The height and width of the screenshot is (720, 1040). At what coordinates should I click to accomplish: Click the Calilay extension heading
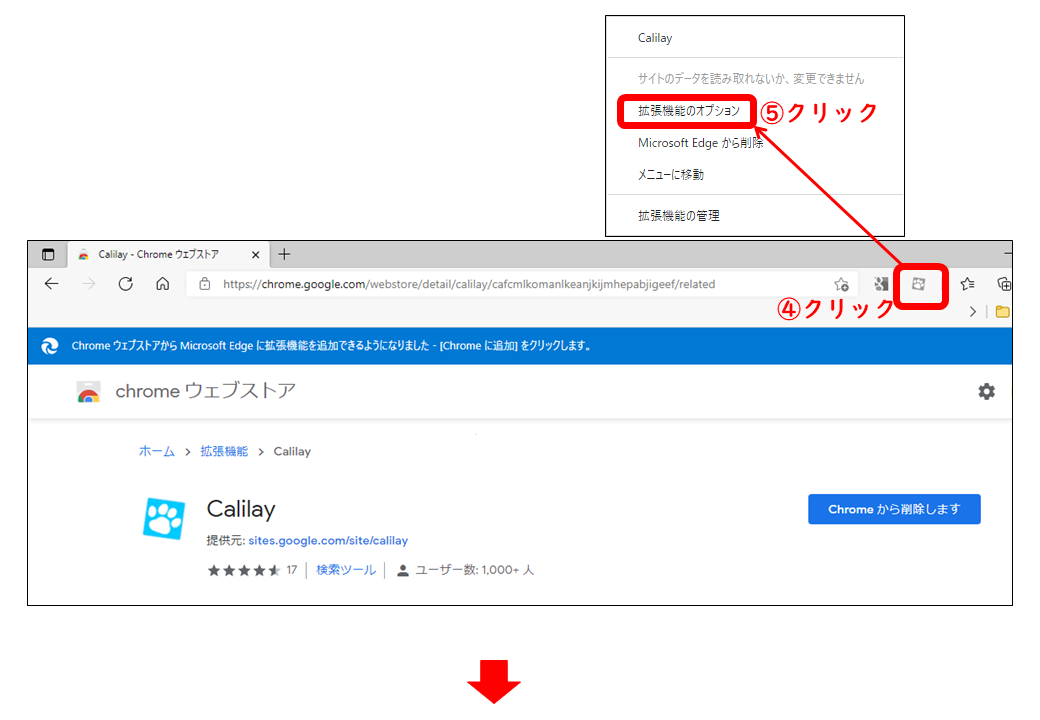pyautogui.click(x=241, y=509)
